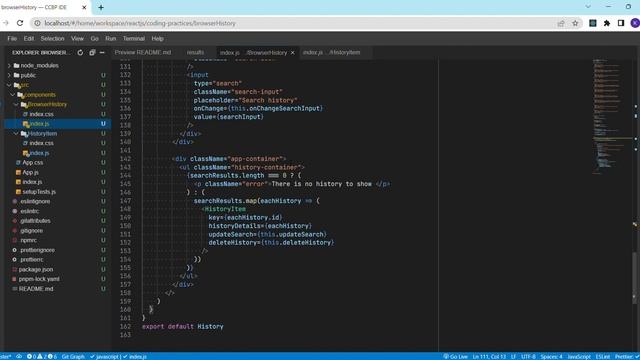Image resolution: width=640 pixels, height=360 pixels.
Task: Refresh the Explorer file tree
Action: tap(80, 53)
